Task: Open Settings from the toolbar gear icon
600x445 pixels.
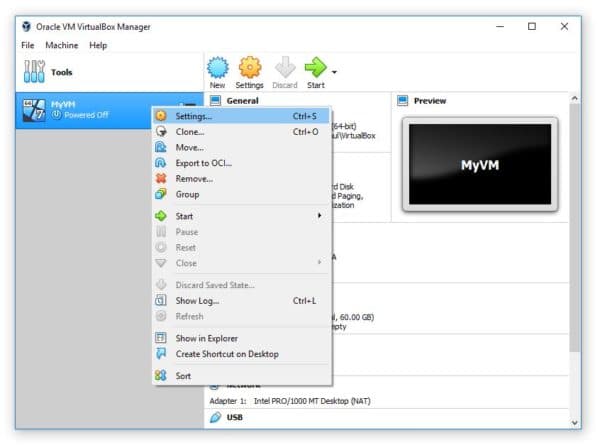Action: point(249,68)
